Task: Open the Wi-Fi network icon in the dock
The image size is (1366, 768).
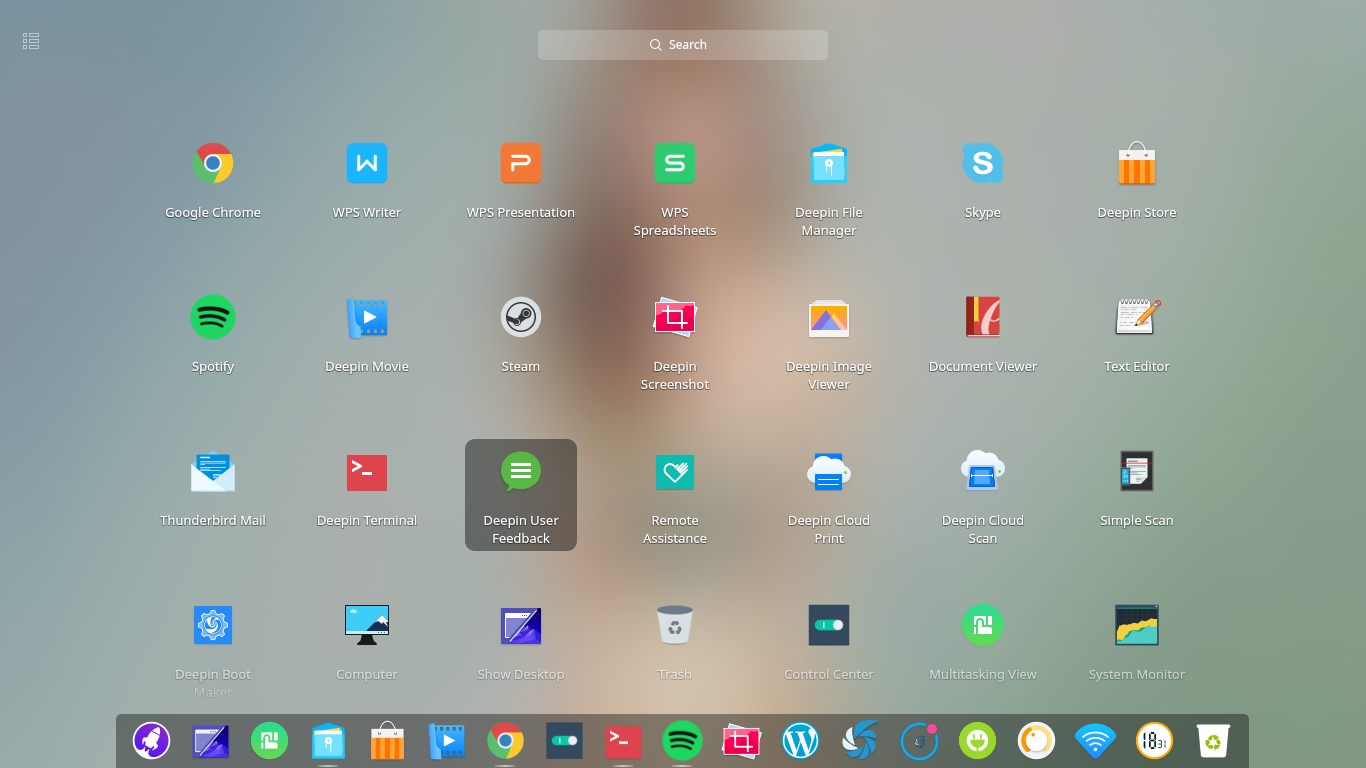Action: [x=1096, y=741]
